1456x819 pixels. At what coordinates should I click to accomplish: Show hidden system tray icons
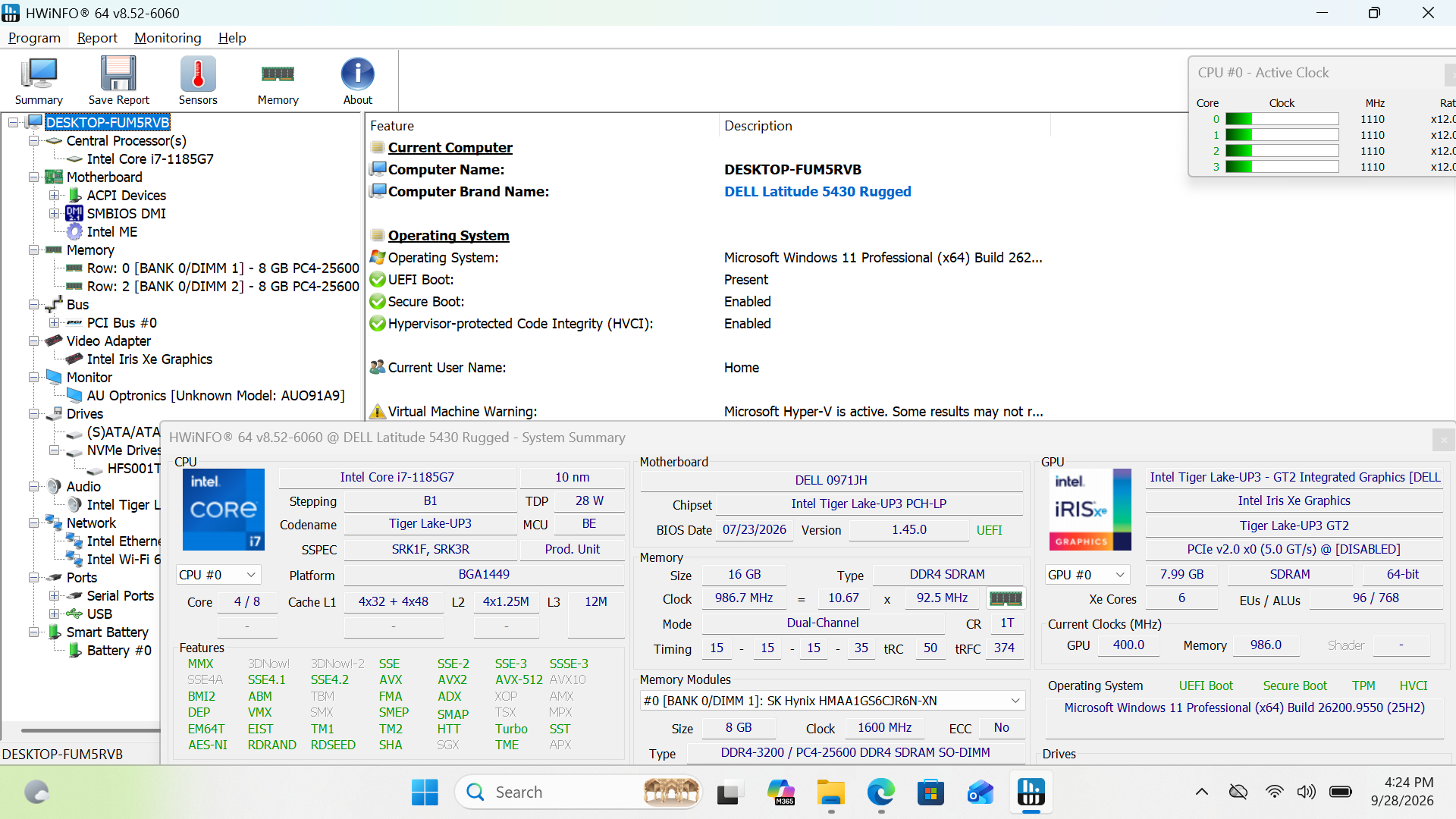pyautogui.click(x=1202, y=792)
